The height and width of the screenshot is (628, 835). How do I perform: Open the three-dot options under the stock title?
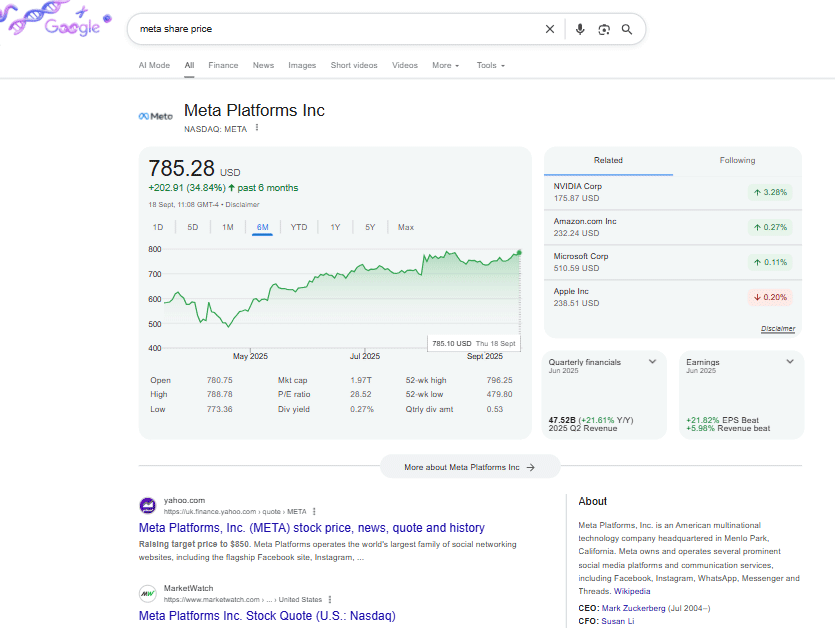257,129
